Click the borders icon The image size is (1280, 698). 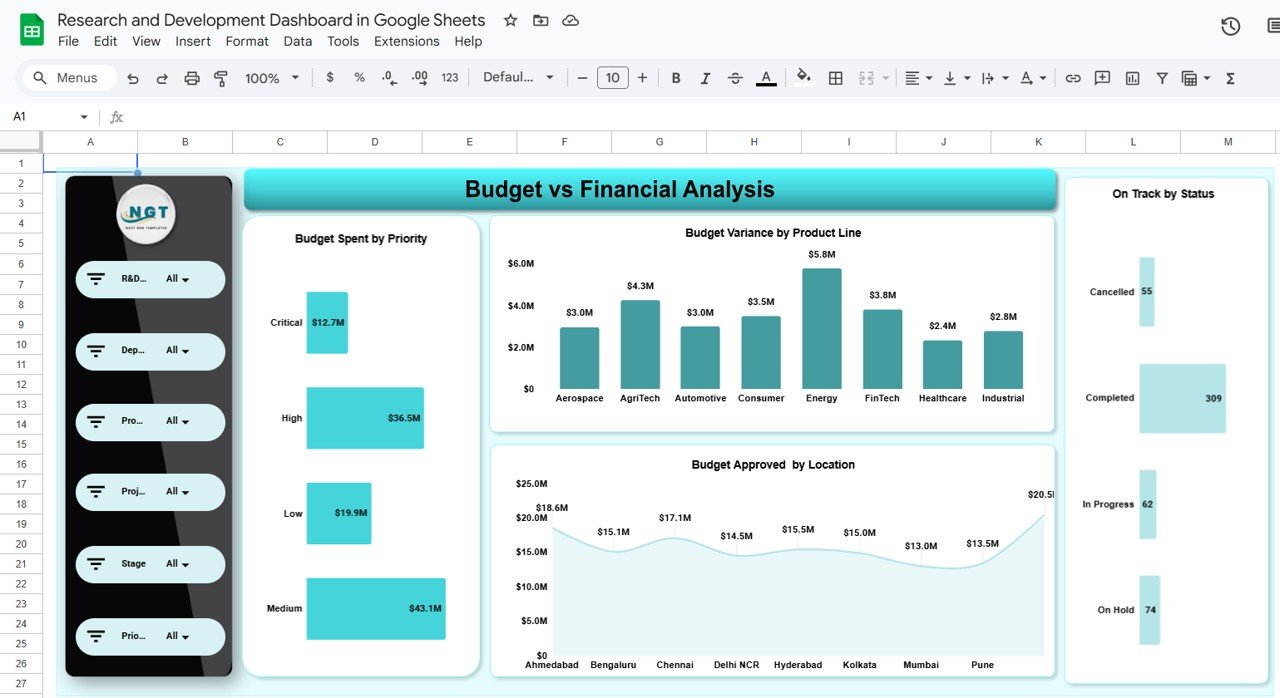[835, 77]
